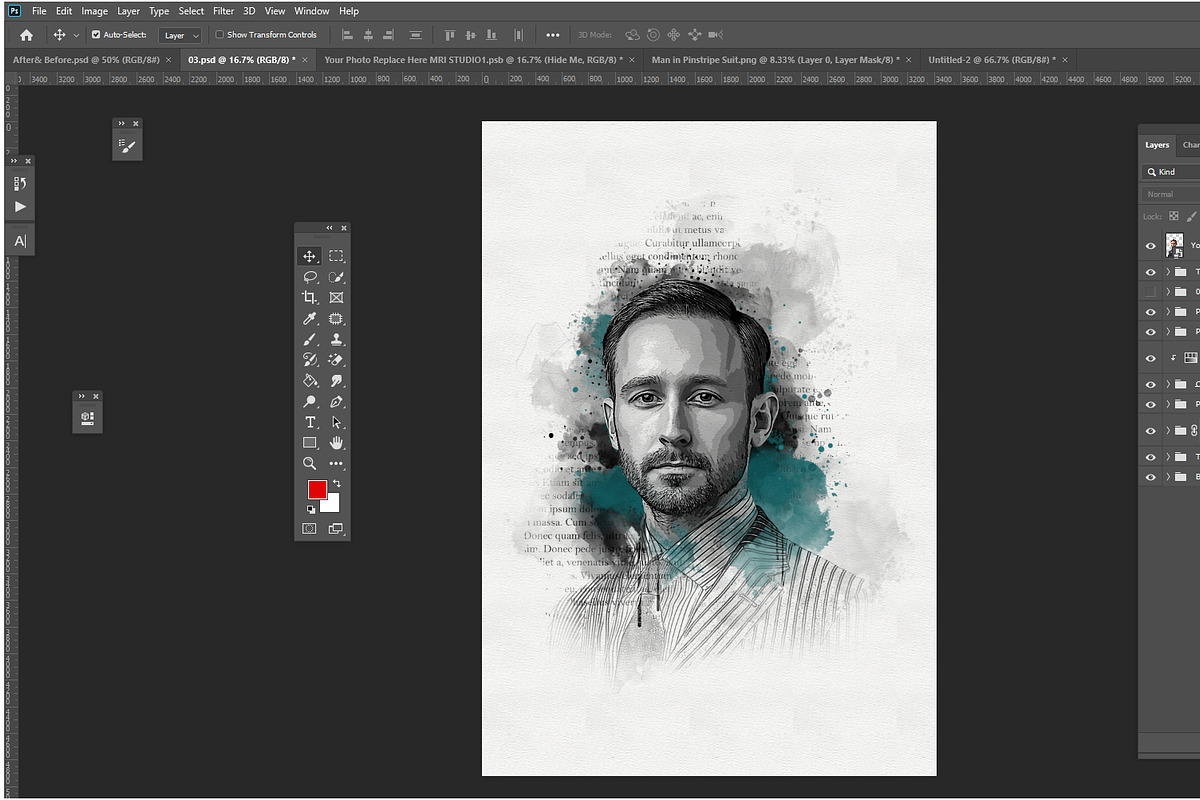Screen dimensions: 1200x800
Task: Collapse the Brush Settings floating panel arrows
Action: tap(122, 124)
